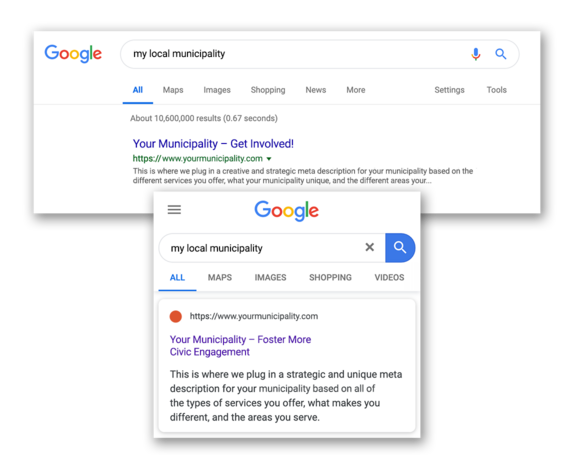Click the desktop magnifier search icon

(x=500, y=54)
